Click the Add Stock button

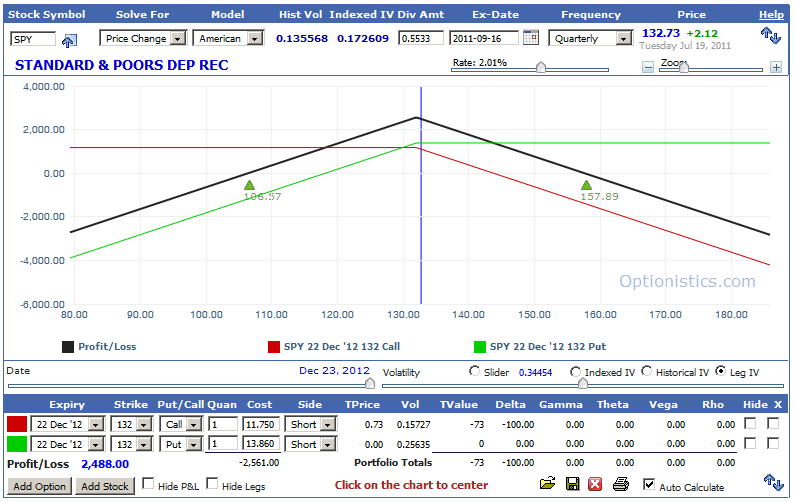[105, 486]
